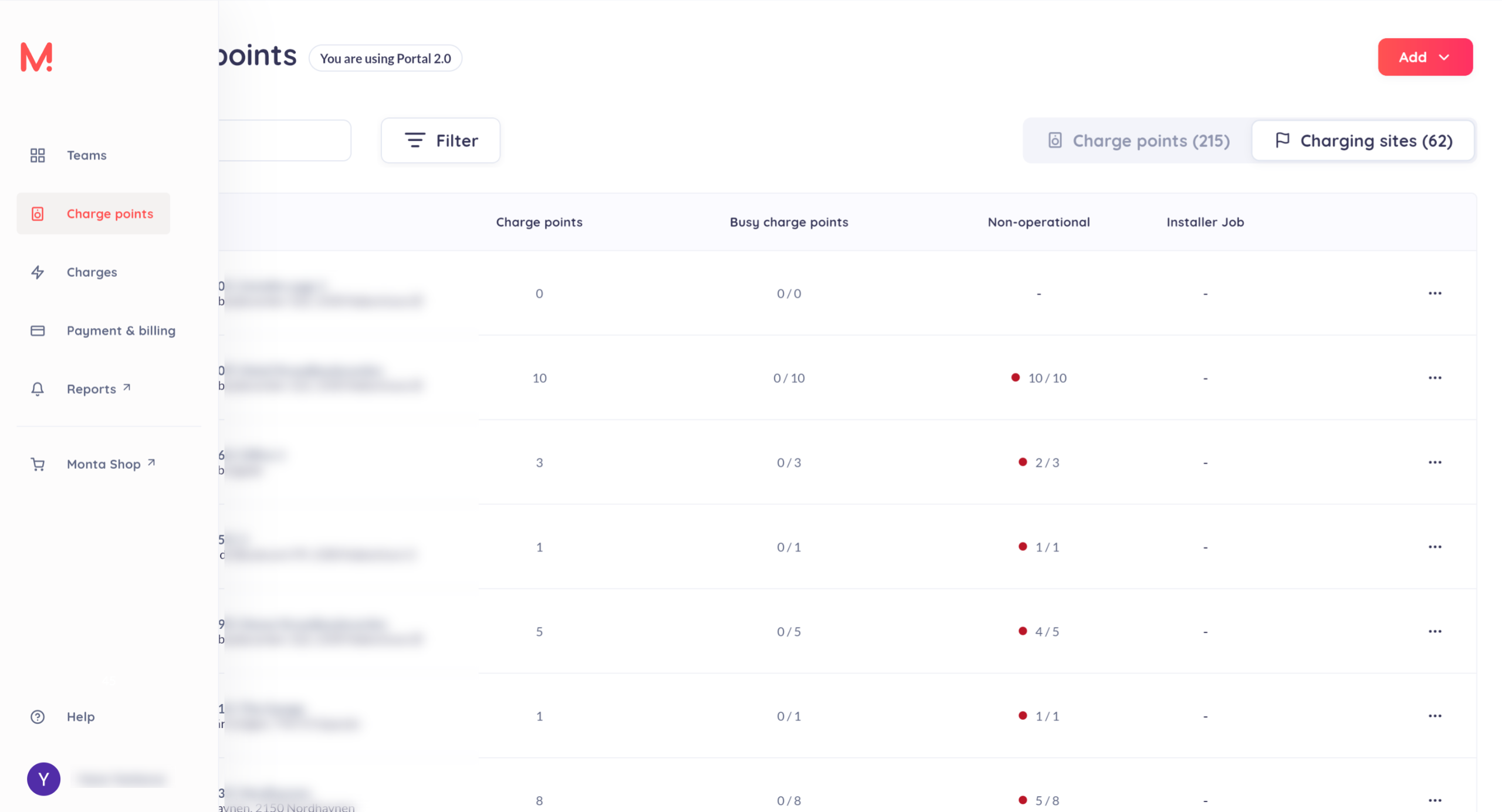Open more options for first row
This screenshot has width=1502, height=812.
click(x=1435, y=293)
